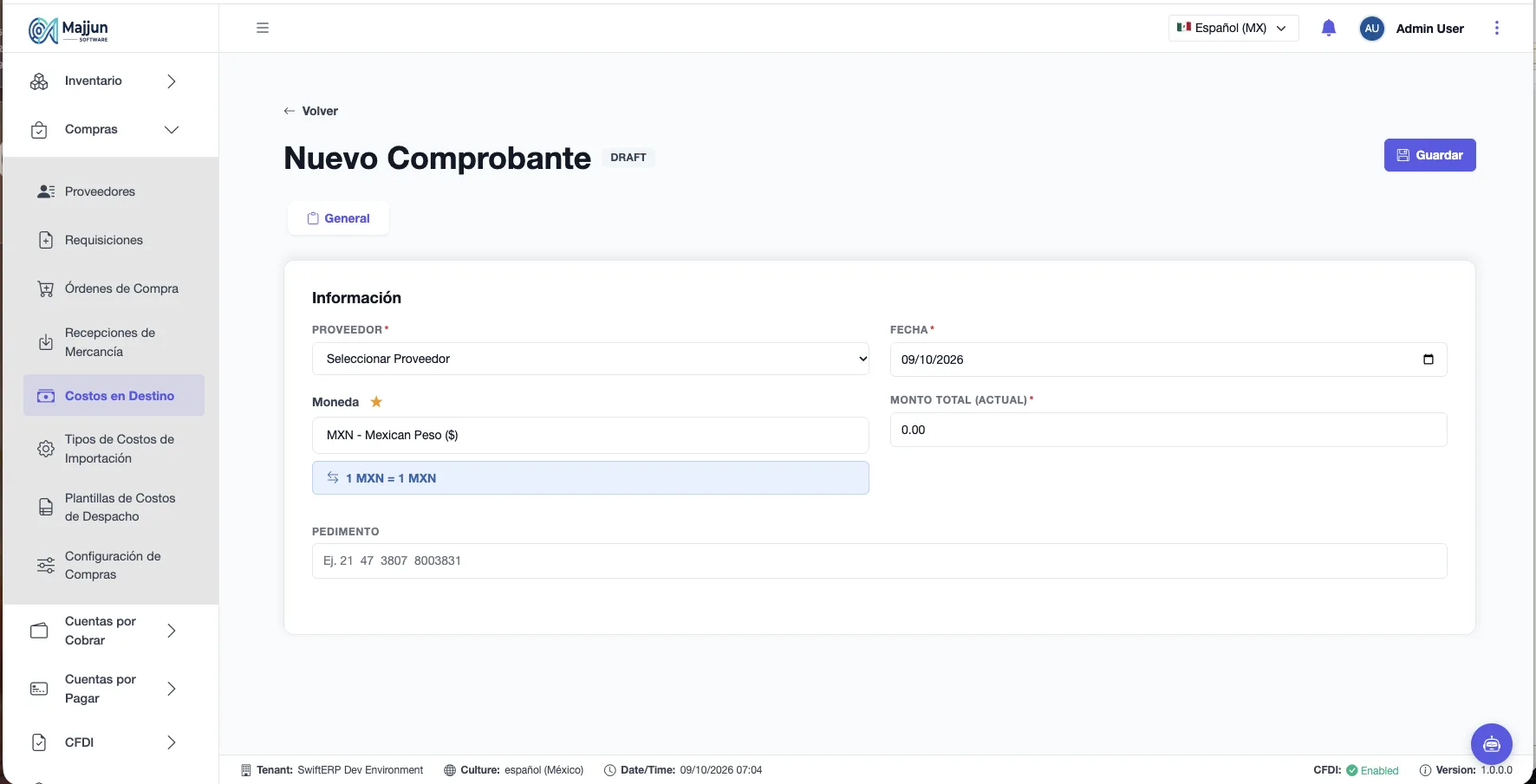Screen dimensions: 1536x784
Task: Click the Tipos de Costos gear icon
Action: (x=46, y=449)
